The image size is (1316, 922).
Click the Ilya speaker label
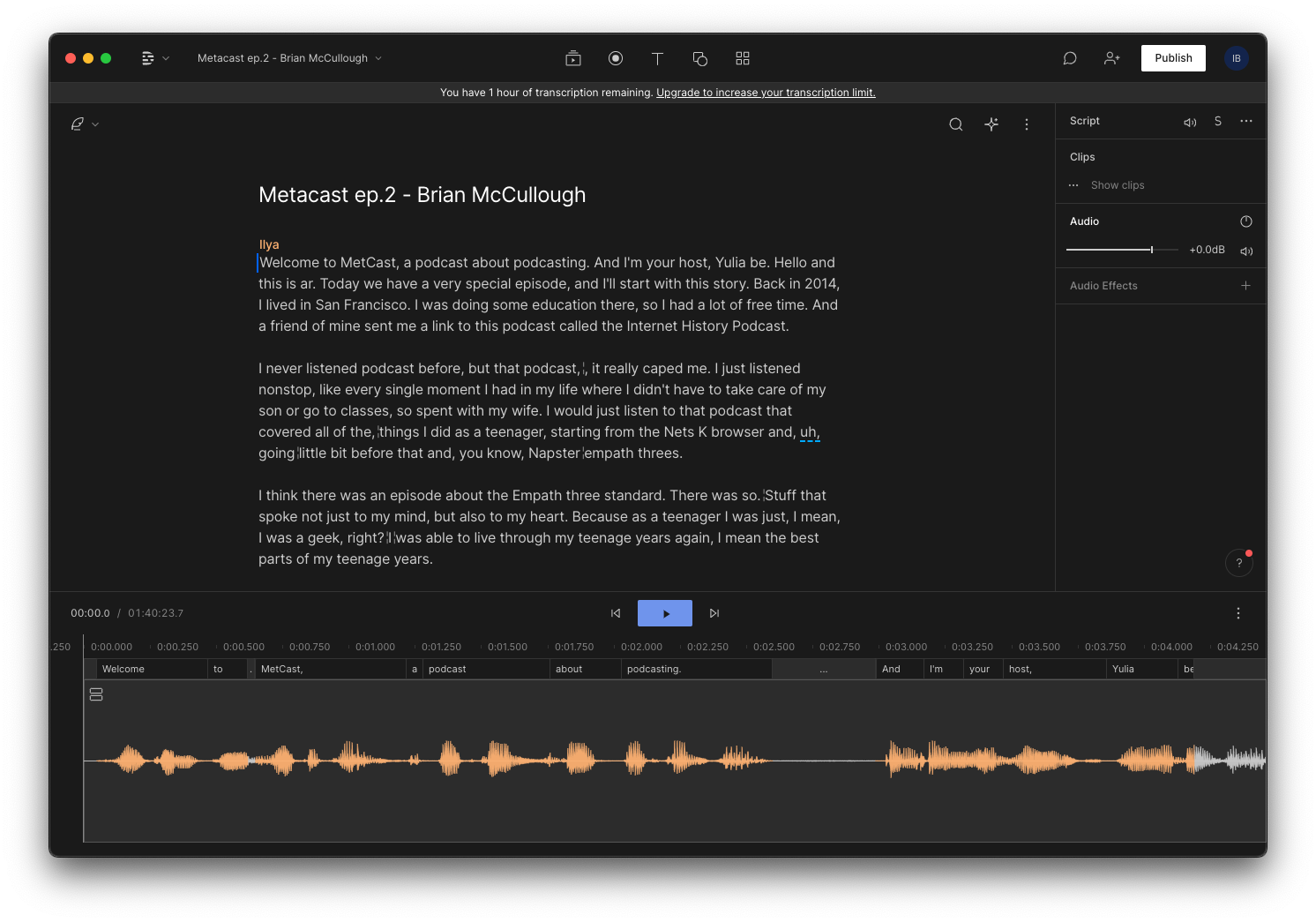pyautogui.click(x=269, y=244)
